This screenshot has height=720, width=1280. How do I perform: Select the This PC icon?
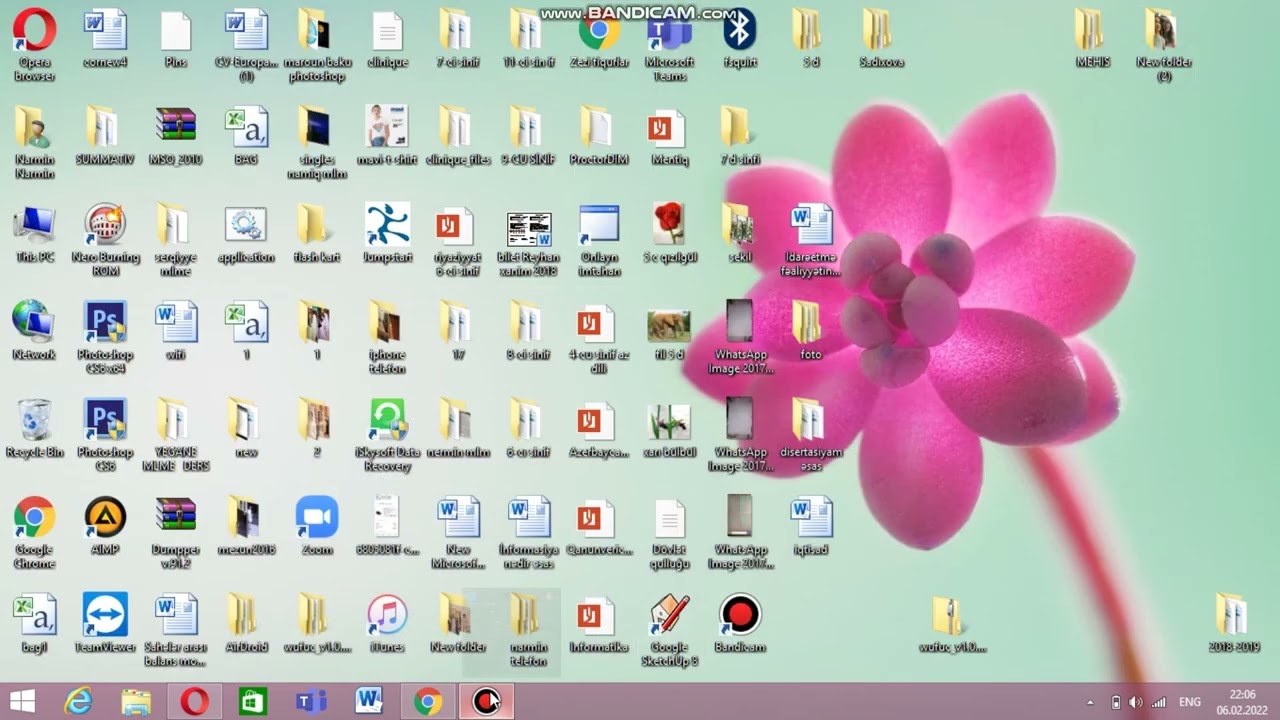coord(34,233)
